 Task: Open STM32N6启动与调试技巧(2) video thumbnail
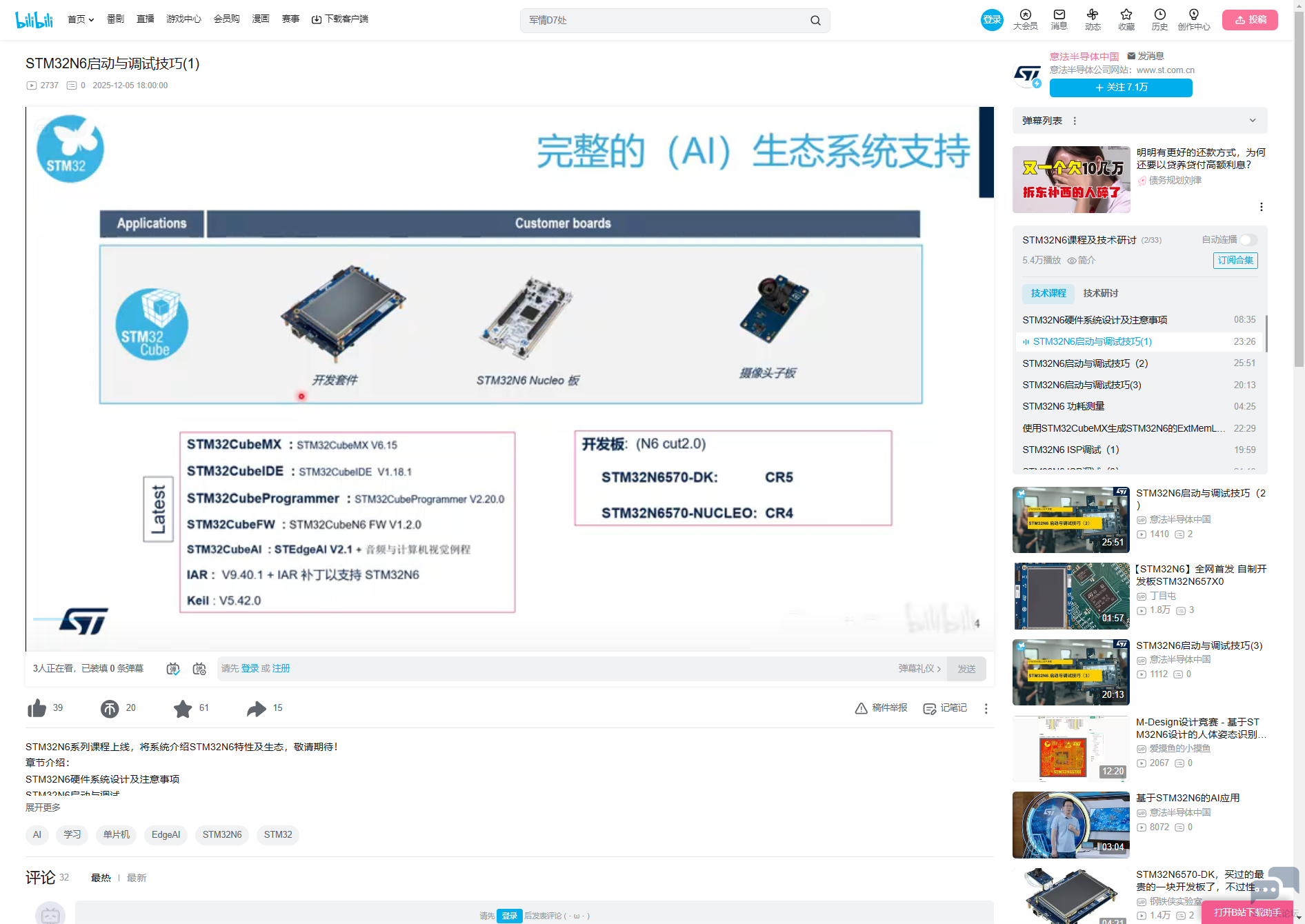1071,520
